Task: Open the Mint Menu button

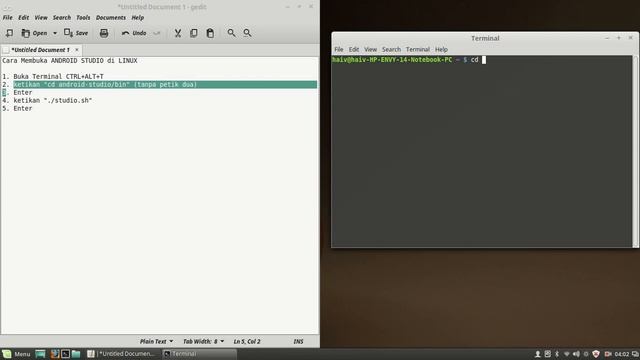Action: (16, 354)
